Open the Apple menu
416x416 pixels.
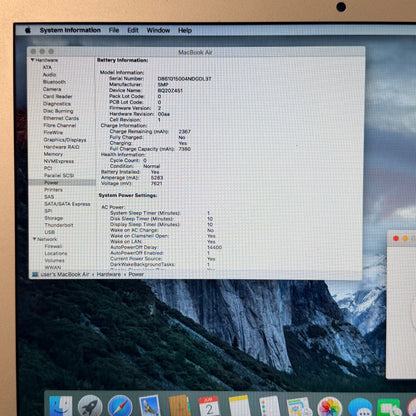click(28, 30)
